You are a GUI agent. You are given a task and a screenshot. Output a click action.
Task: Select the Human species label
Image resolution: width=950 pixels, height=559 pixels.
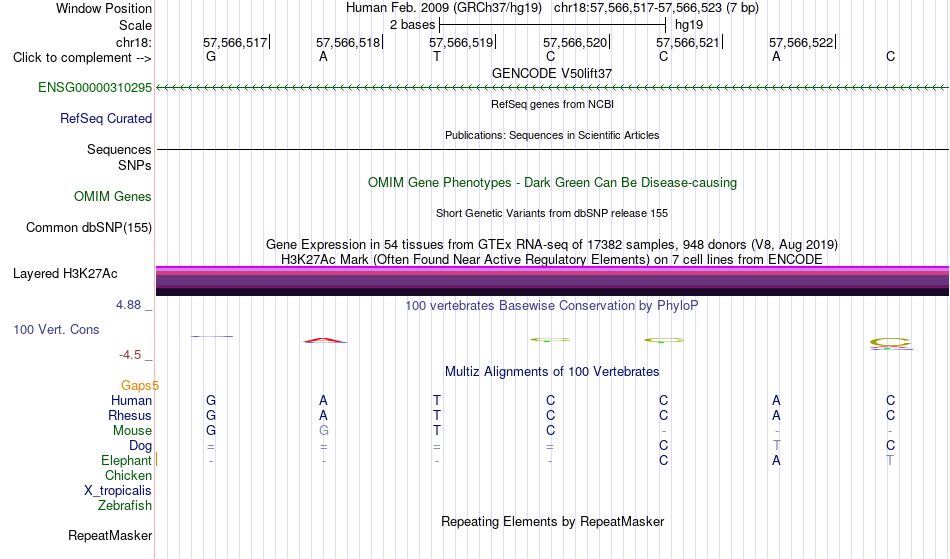click(131, 401)
